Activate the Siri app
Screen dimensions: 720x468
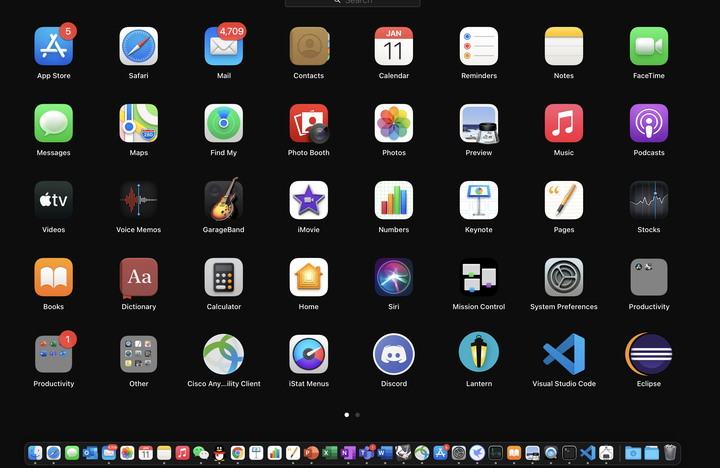pyautogui.click(x=394, y=277)
